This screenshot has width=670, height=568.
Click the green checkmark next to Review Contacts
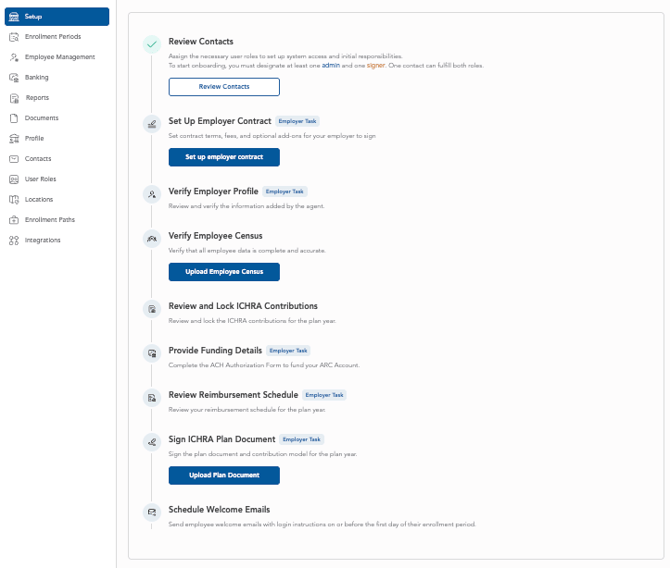coord(152,44)
